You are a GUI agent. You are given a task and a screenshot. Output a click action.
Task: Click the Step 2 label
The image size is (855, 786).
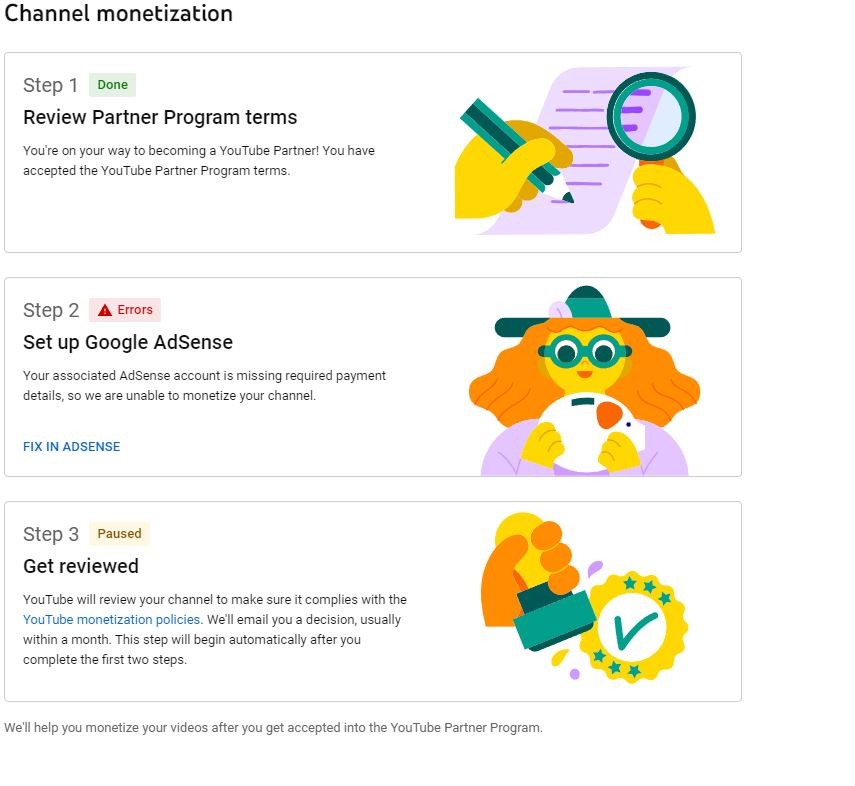pos(50,311)
